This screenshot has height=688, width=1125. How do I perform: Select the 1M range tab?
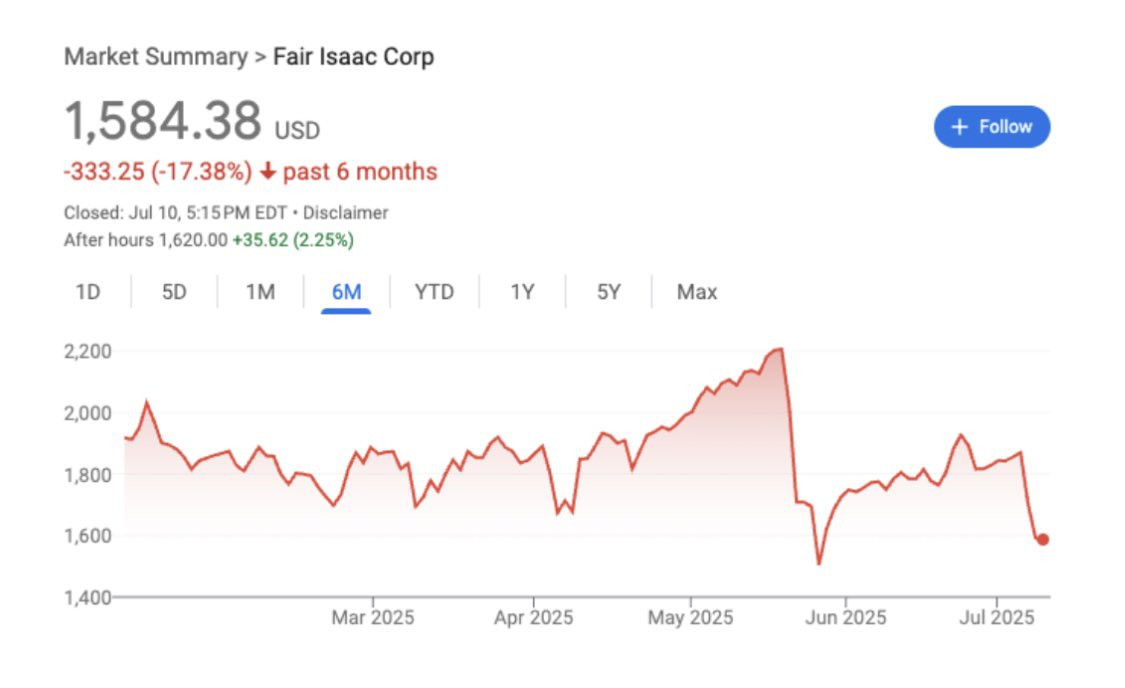pos(260,292)
